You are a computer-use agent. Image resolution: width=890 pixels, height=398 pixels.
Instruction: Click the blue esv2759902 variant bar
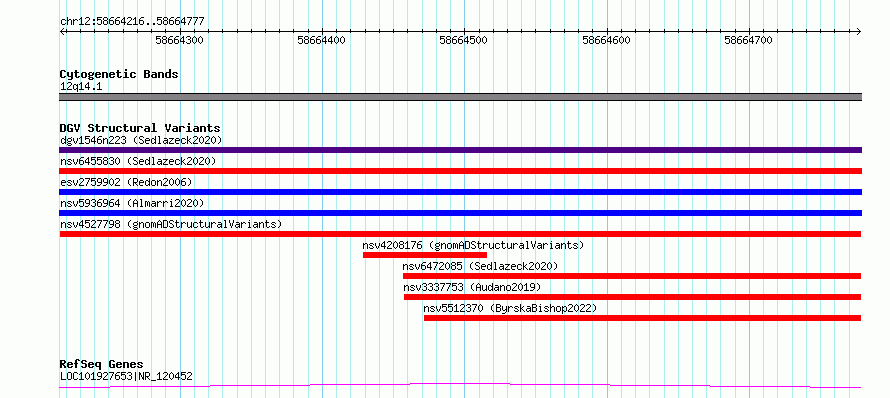[460, 192]
